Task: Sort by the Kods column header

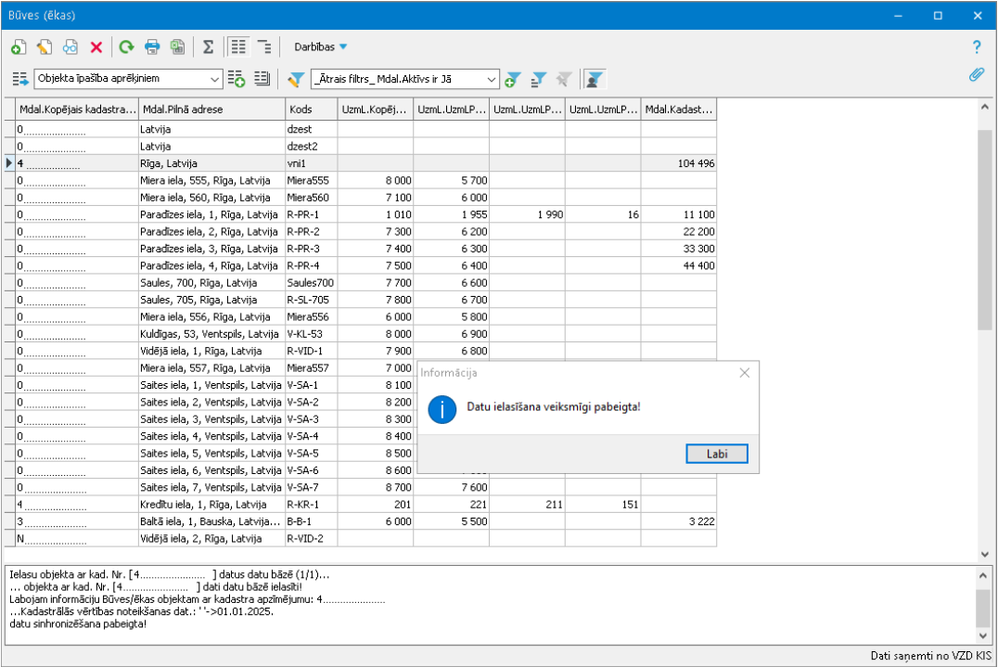Action: 311,109
